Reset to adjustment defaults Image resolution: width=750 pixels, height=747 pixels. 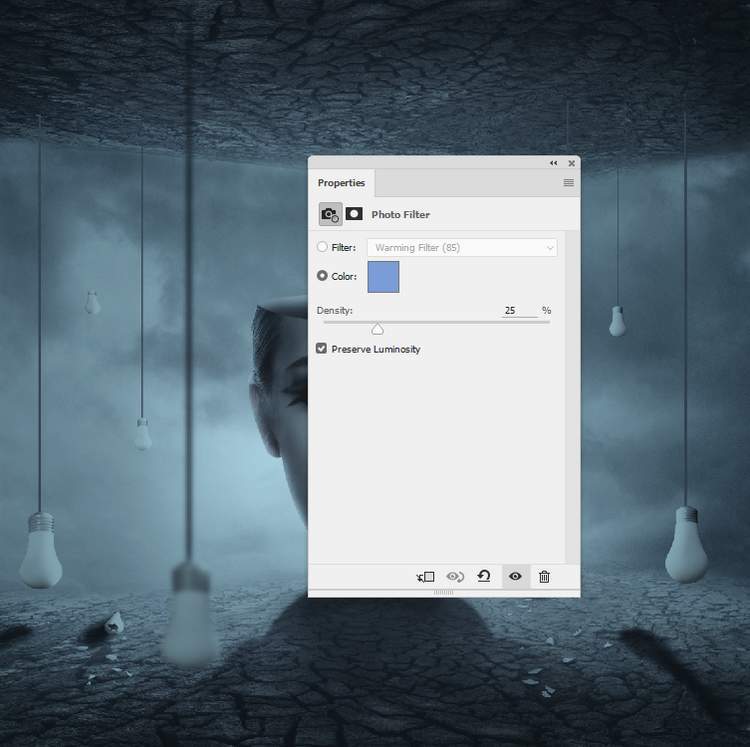pos(484,576)
